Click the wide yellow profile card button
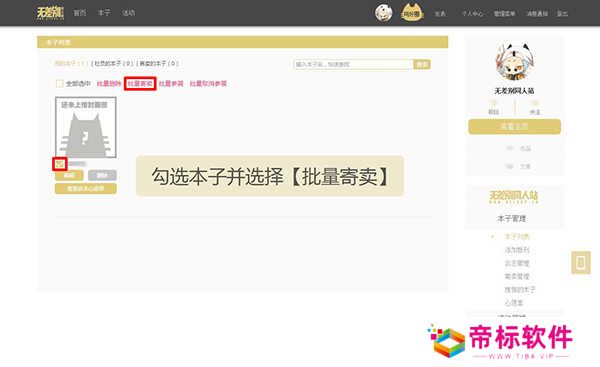This screenshot has height=367, width=600. coord(514,127)
